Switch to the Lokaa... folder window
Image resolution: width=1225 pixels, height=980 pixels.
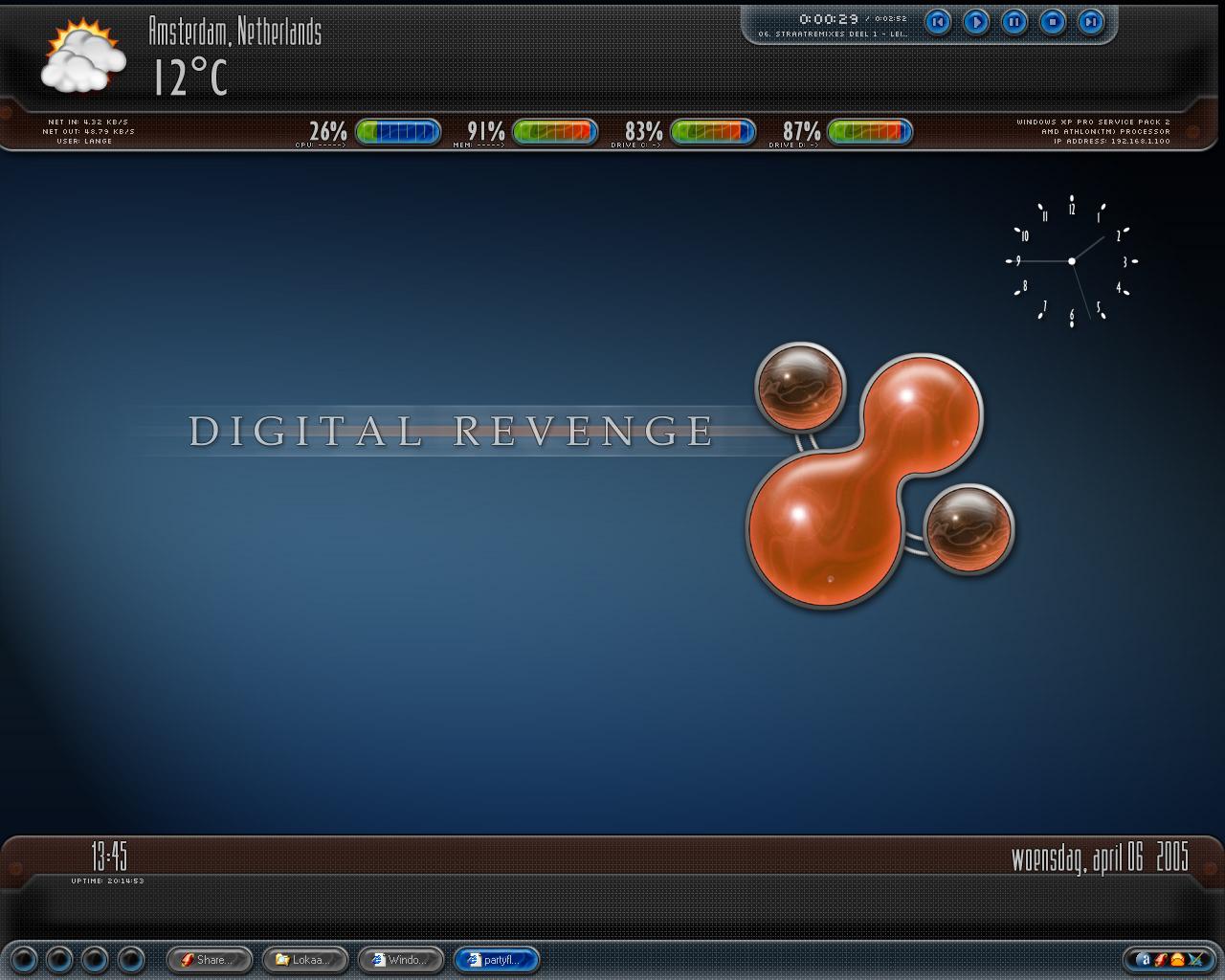pyautogui.click(x=305, y=960)
